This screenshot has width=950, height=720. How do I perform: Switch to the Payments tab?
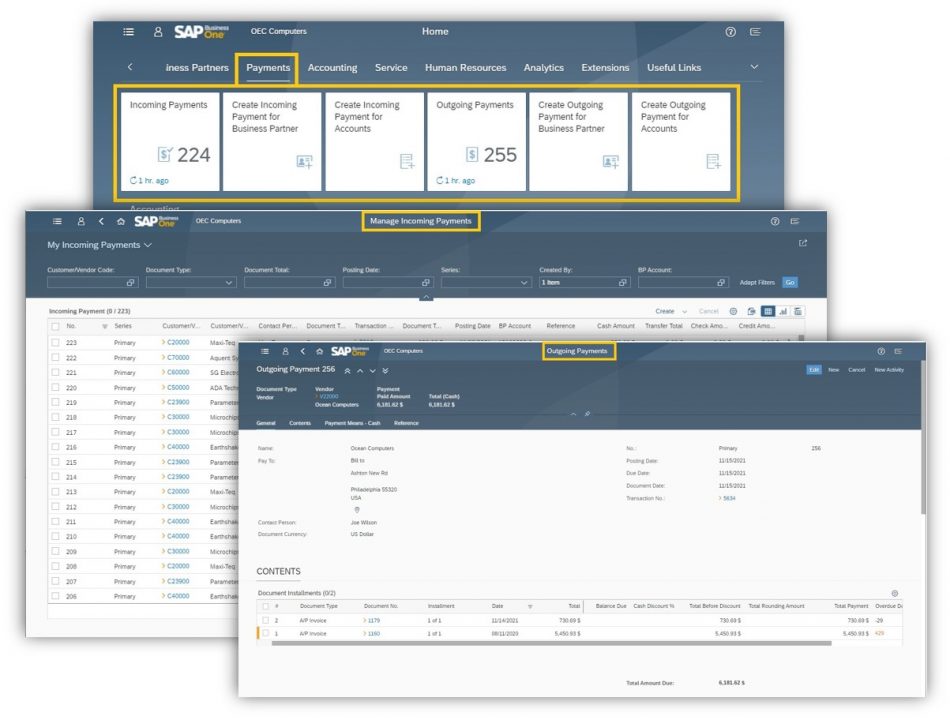pos(268,67)
